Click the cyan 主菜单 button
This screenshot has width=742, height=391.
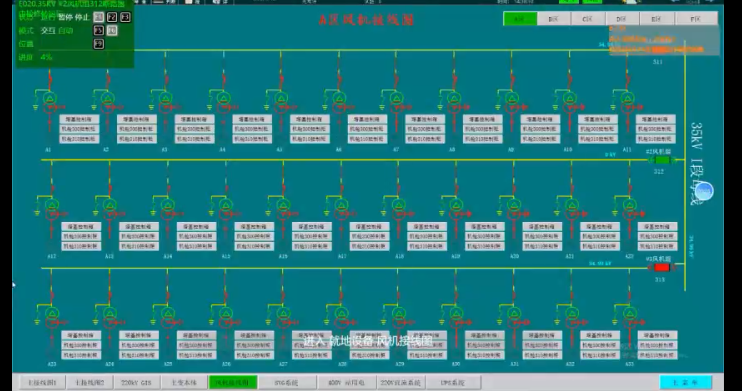point(685,382)
